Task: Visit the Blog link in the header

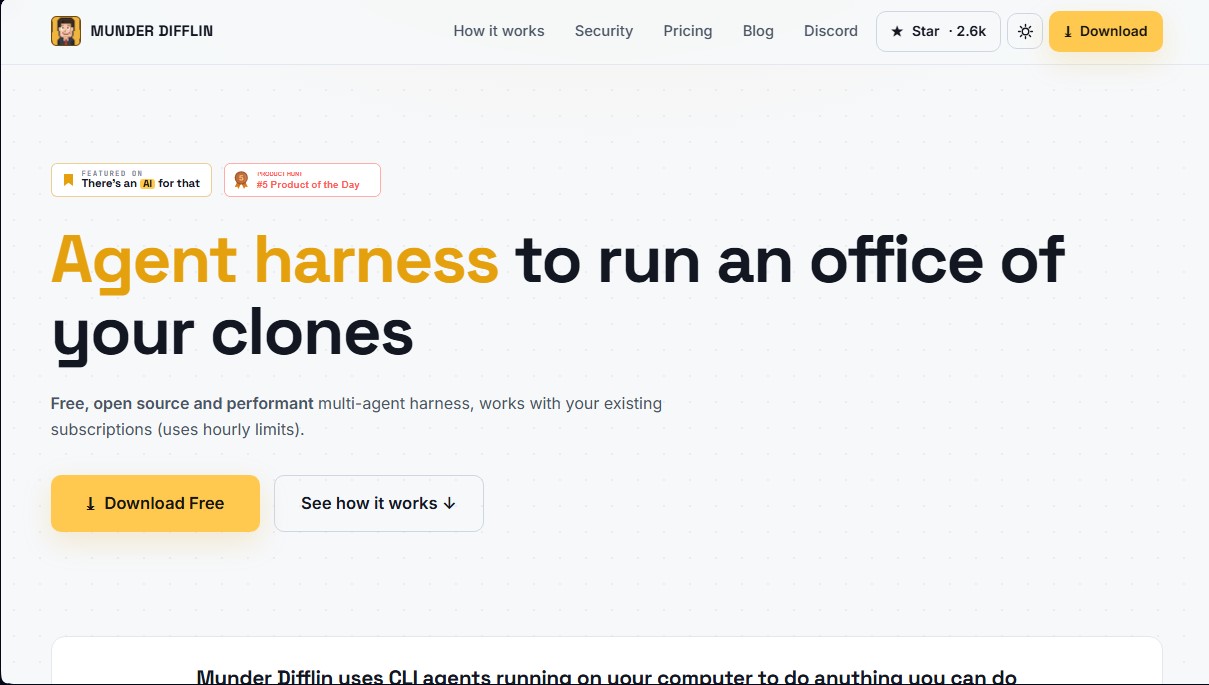Action: [x=758, y=31]
